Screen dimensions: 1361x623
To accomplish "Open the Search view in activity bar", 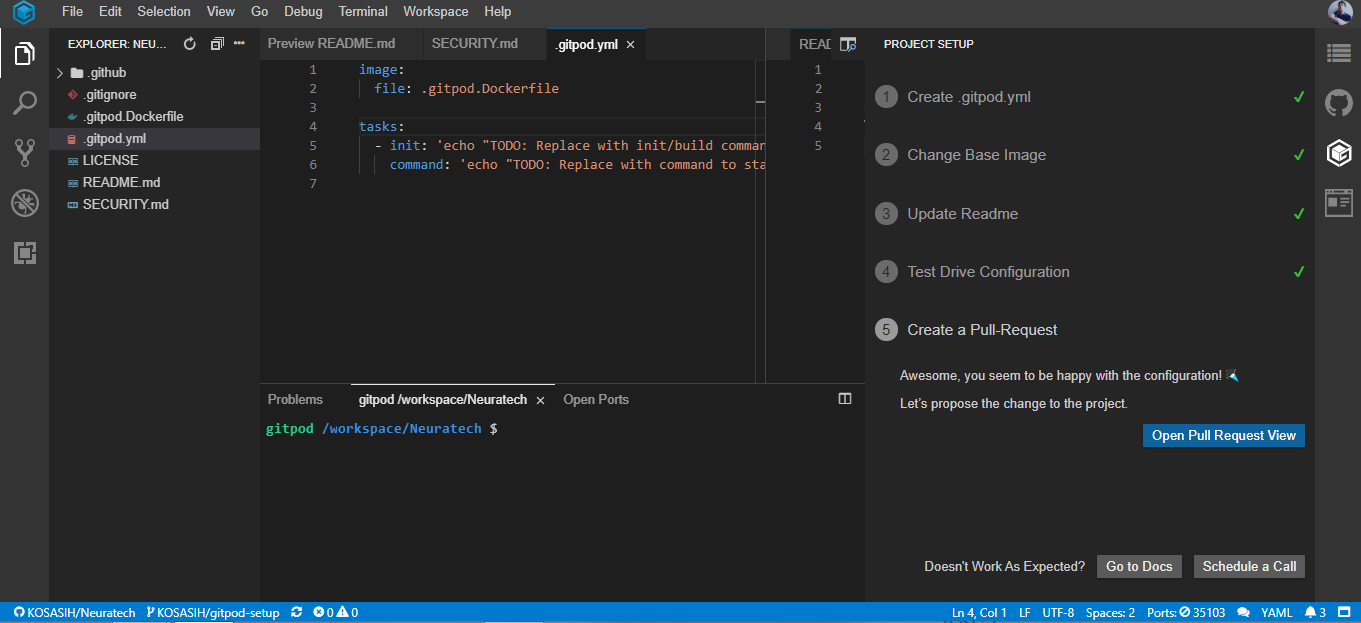I will click(x=24, y=103).
